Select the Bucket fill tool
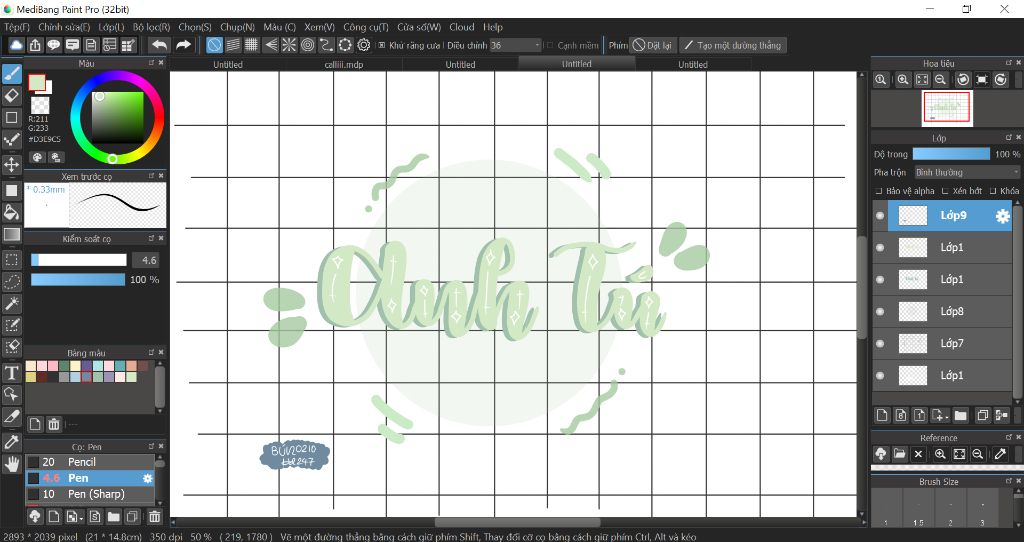Viewport: 1024px width, 542px height. click(x=12, y=212)
